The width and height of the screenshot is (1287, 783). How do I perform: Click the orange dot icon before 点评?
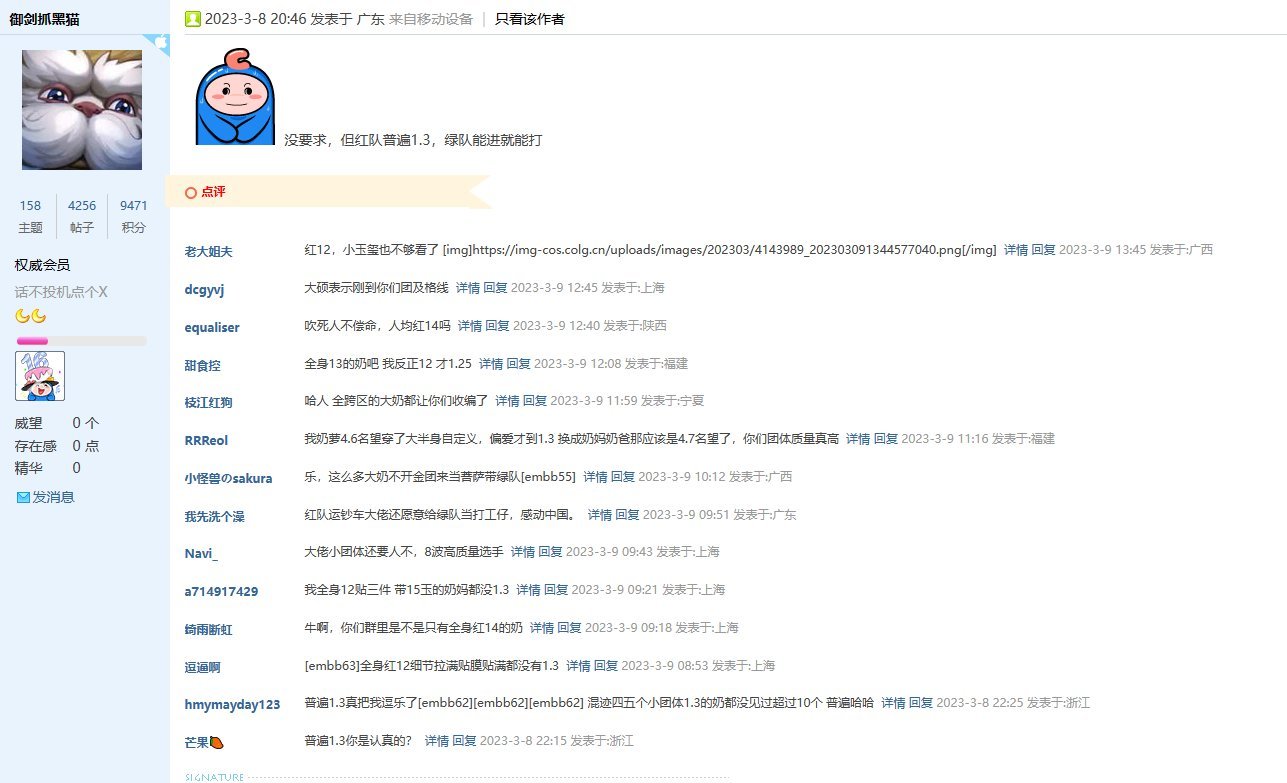(190, 191)
